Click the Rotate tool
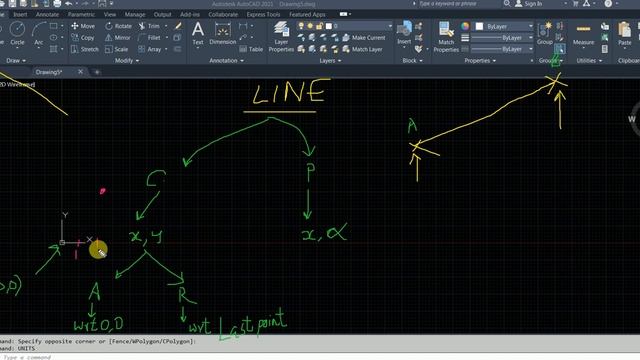 click(118, 26)
